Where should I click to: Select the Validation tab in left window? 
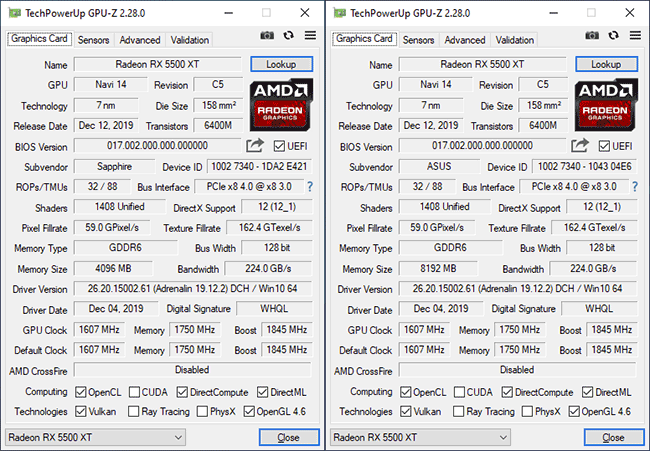pos(190,40)
